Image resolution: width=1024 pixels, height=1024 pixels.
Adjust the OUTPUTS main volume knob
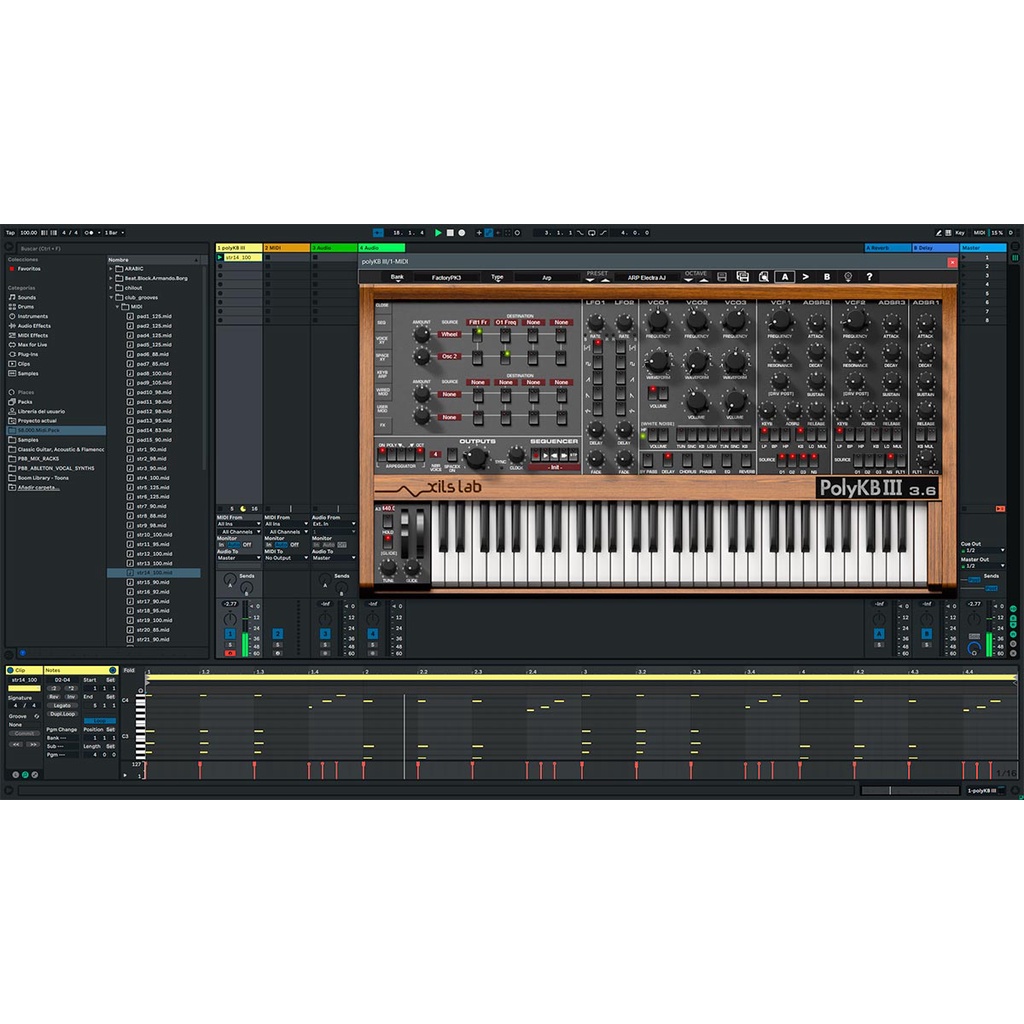pos(476,457)
